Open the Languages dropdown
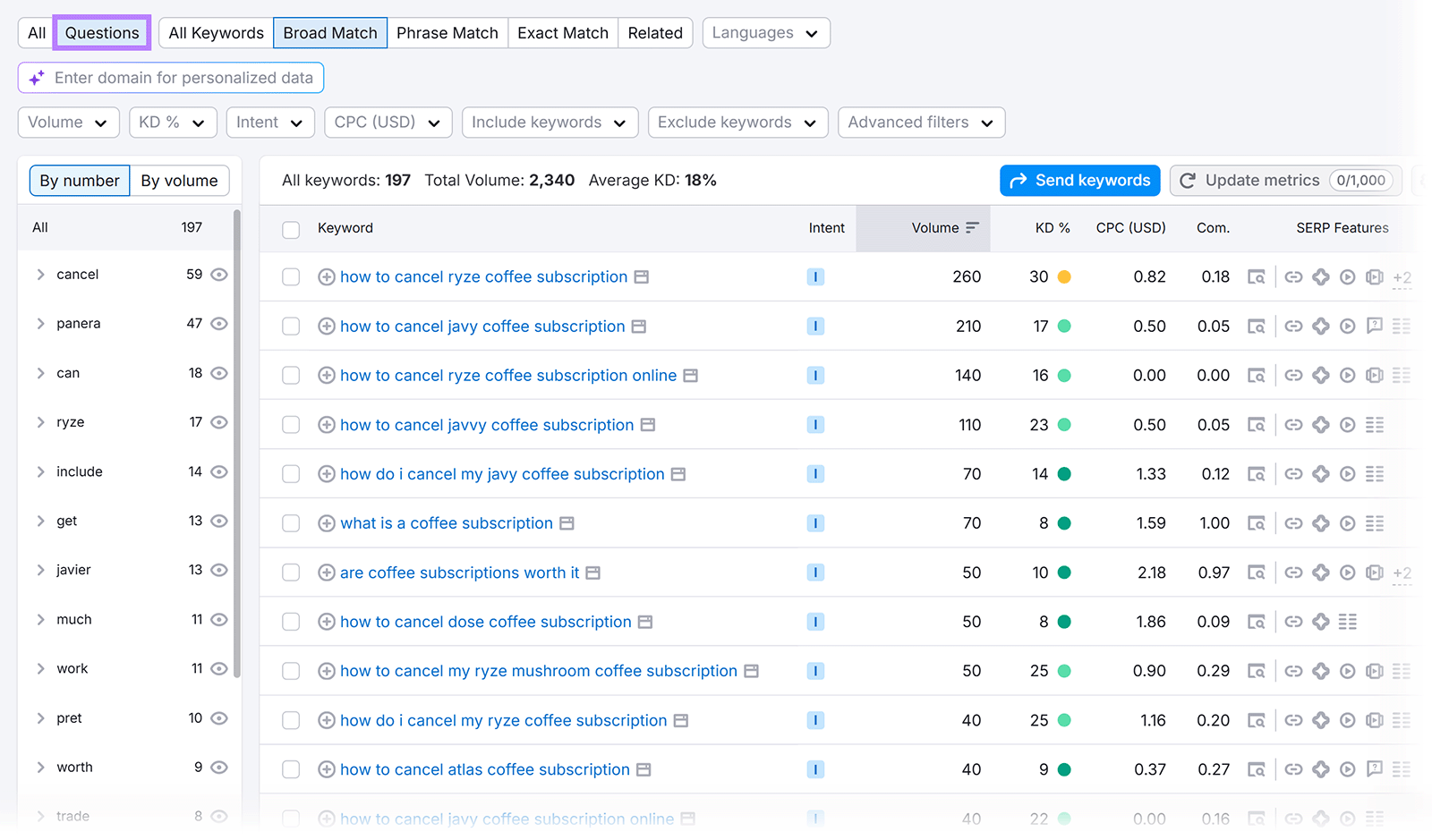 (766, 33)
